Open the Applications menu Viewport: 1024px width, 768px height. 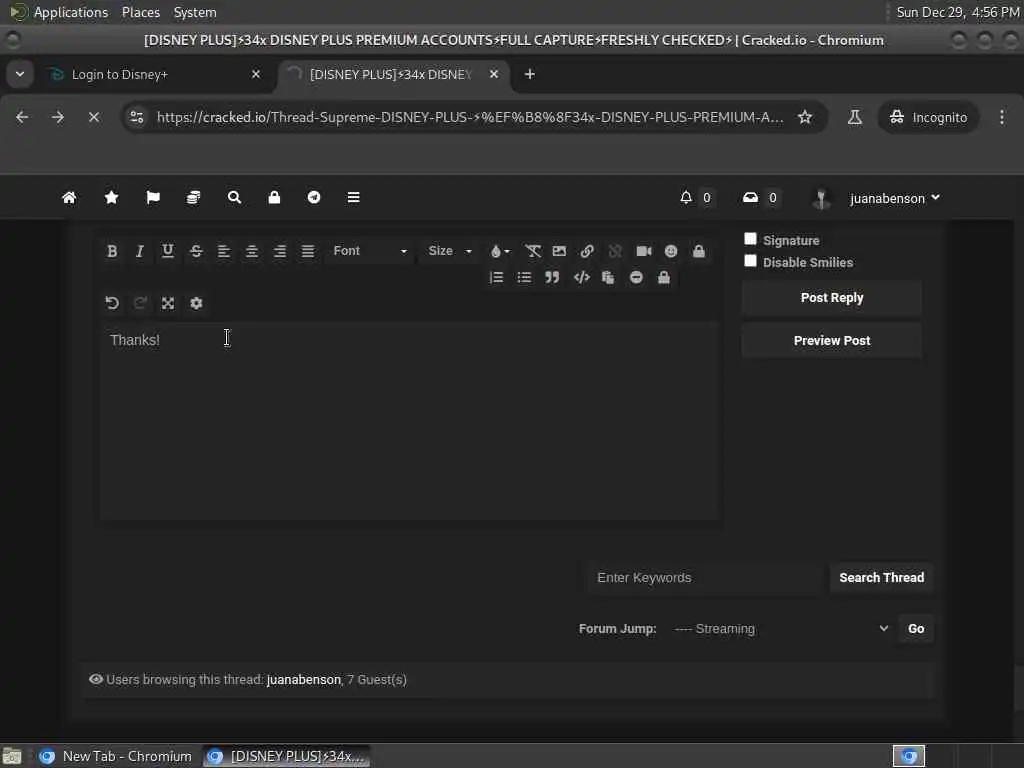click(x=71, y=12)
